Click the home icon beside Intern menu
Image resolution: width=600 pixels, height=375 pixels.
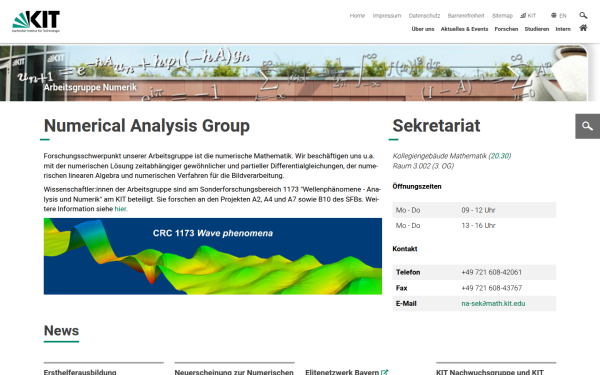click(x=583, y=28)
